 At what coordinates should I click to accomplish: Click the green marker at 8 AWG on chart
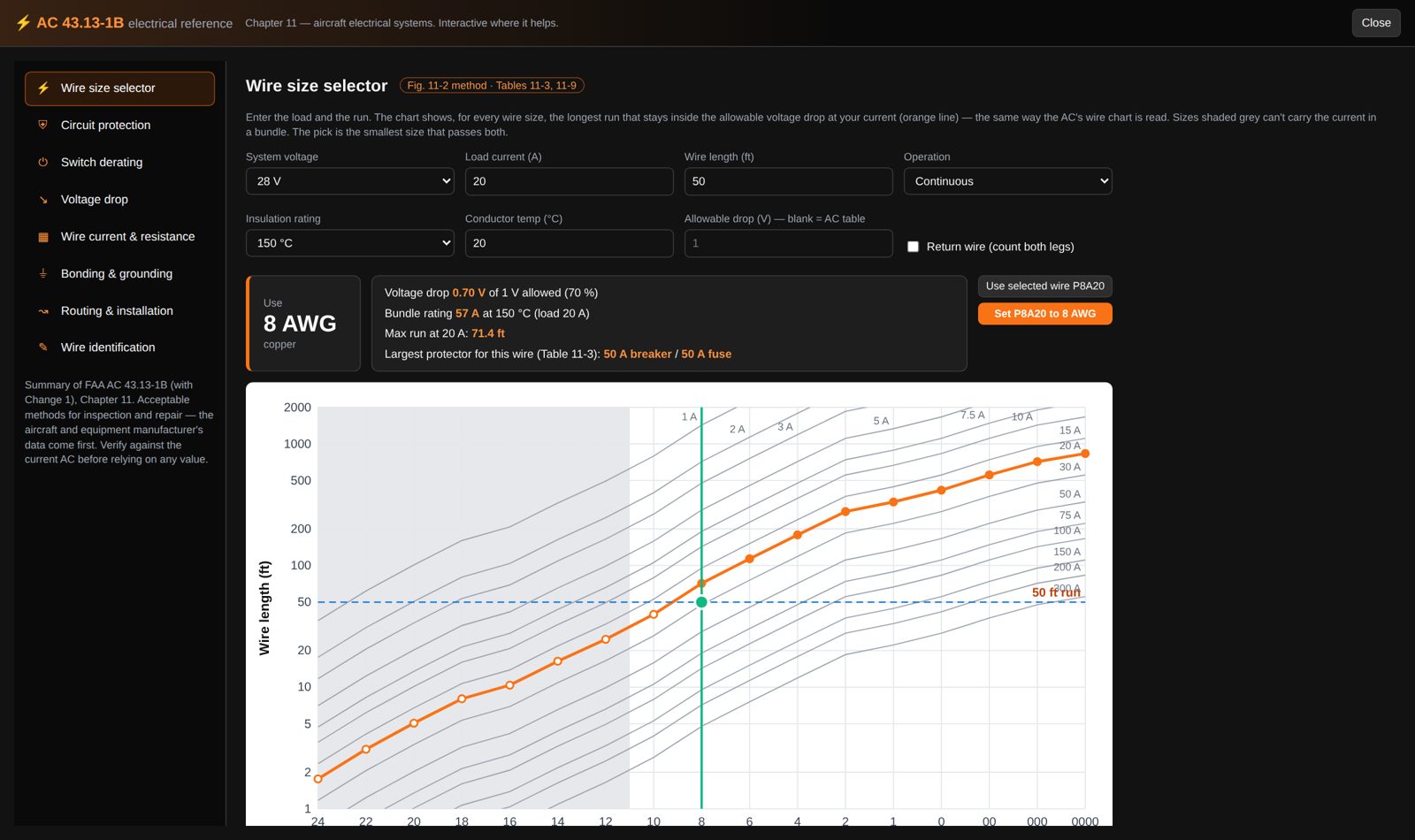tap(701, 602)
